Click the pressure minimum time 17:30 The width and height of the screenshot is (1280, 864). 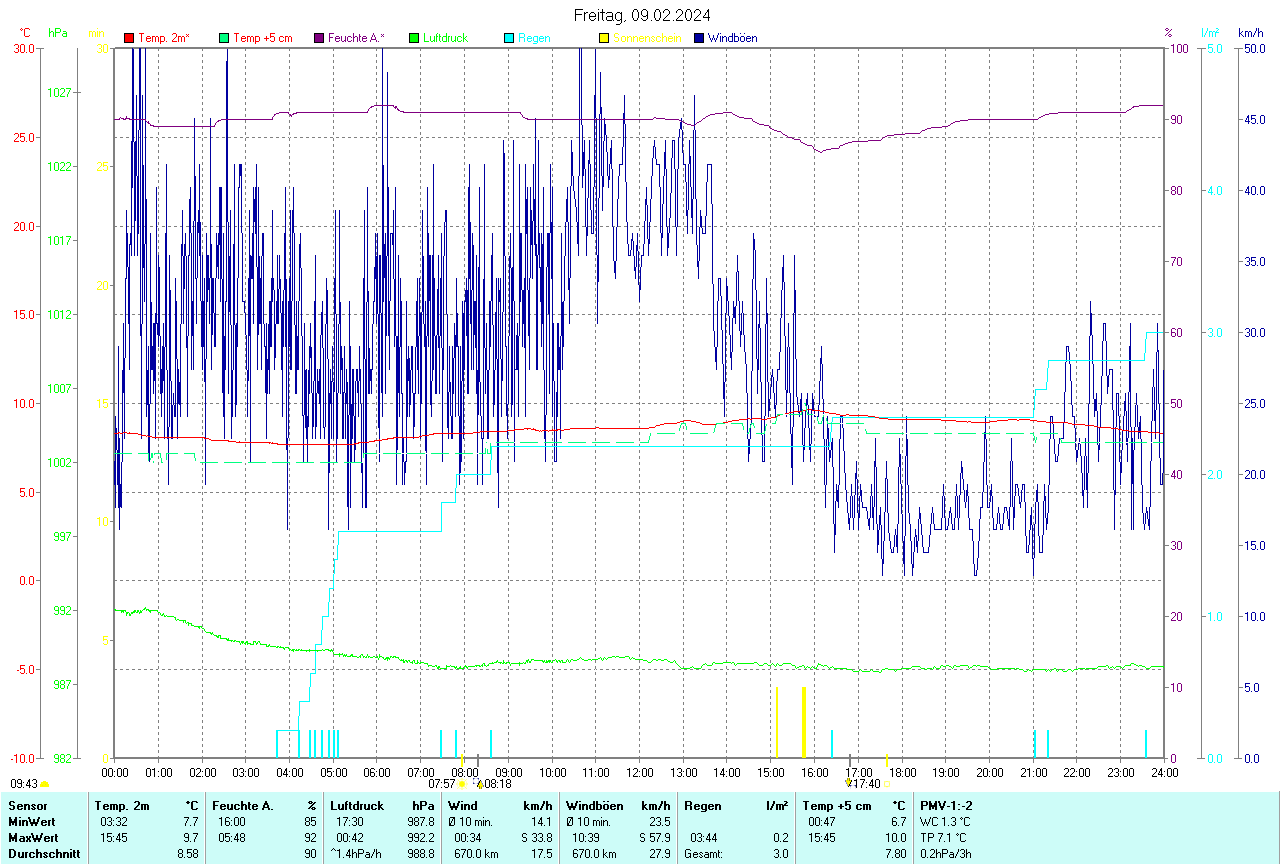(x=349, y=822)
